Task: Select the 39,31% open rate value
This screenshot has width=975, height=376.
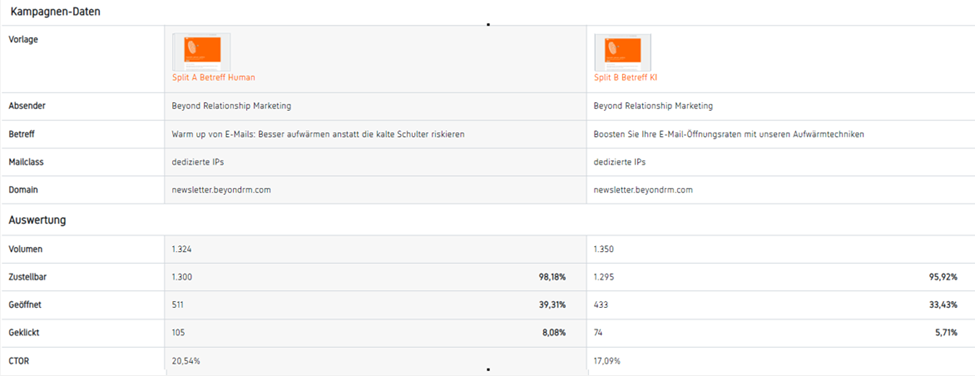Action: pyautogui.click(x=552, y=305)
